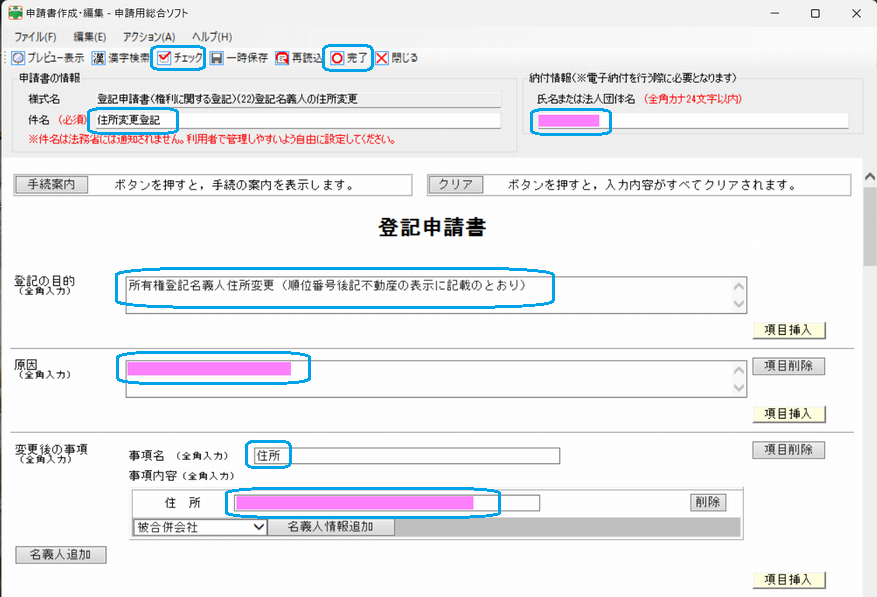Viewport: 877px width, 597px height.
Task: Click the プレビュー表示 toolbar icon
Action: (x=17, y=58)
